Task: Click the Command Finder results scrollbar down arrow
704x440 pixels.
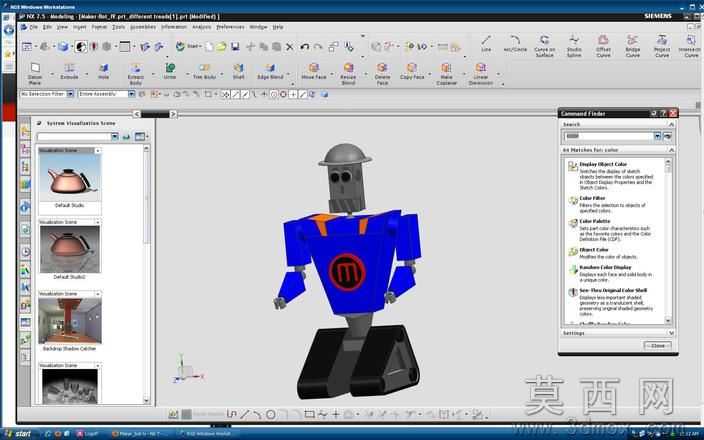Action: click(668, 321)
